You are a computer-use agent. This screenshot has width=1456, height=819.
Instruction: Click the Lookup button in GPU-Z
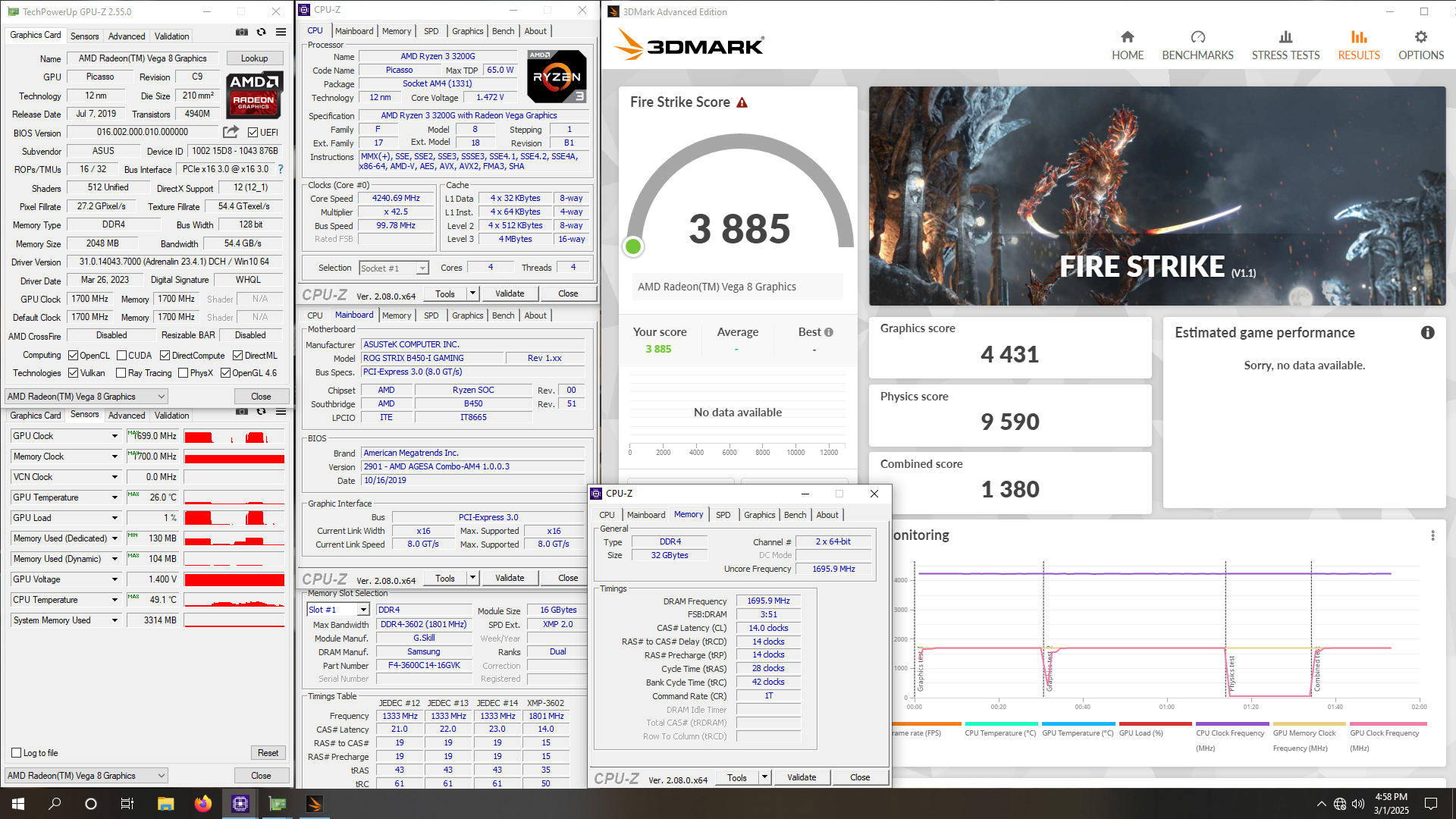click(x=254, y=58)
